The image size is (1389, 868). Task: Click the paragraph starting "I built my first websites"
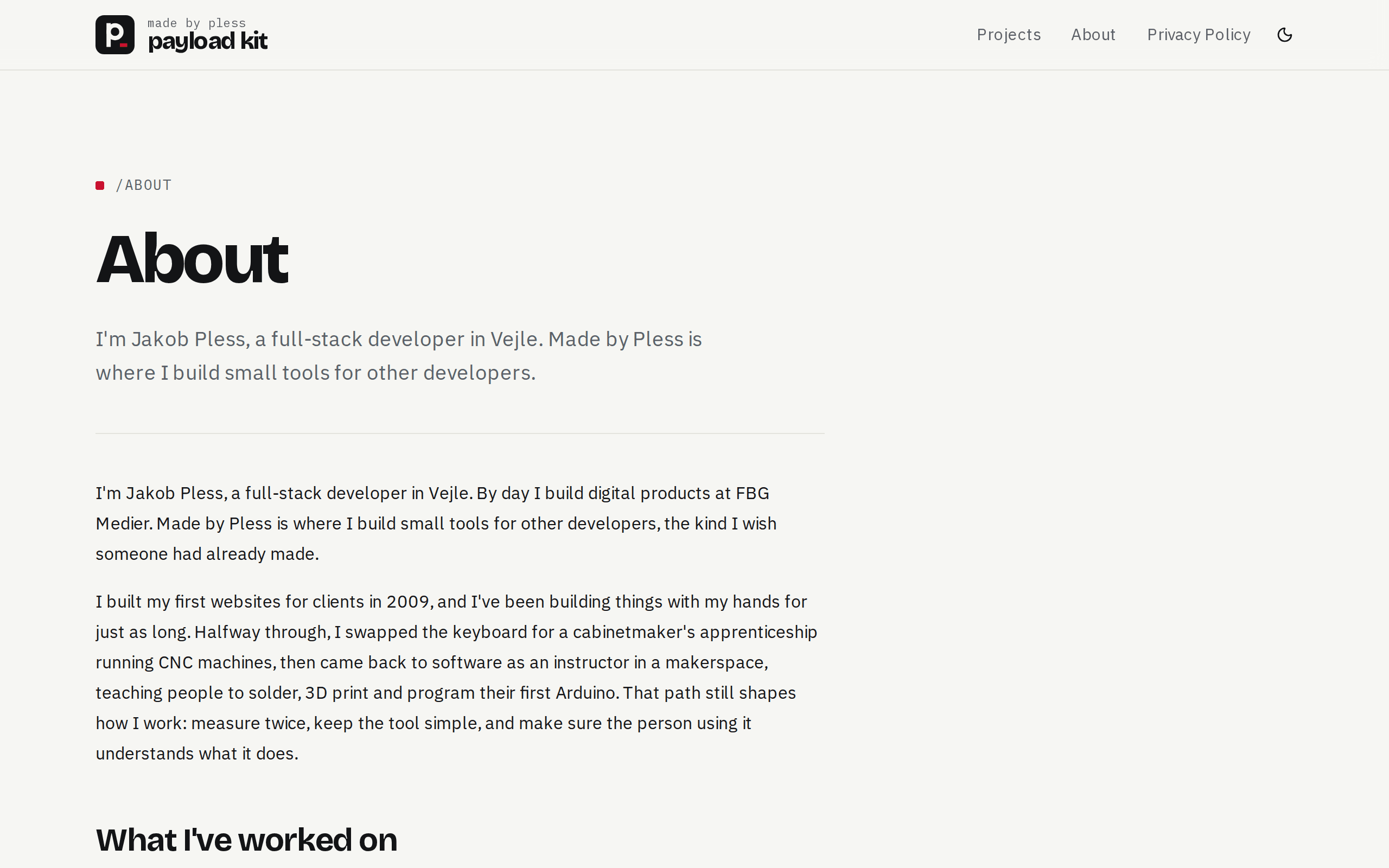pyautogui.click(x=456, y=678)
